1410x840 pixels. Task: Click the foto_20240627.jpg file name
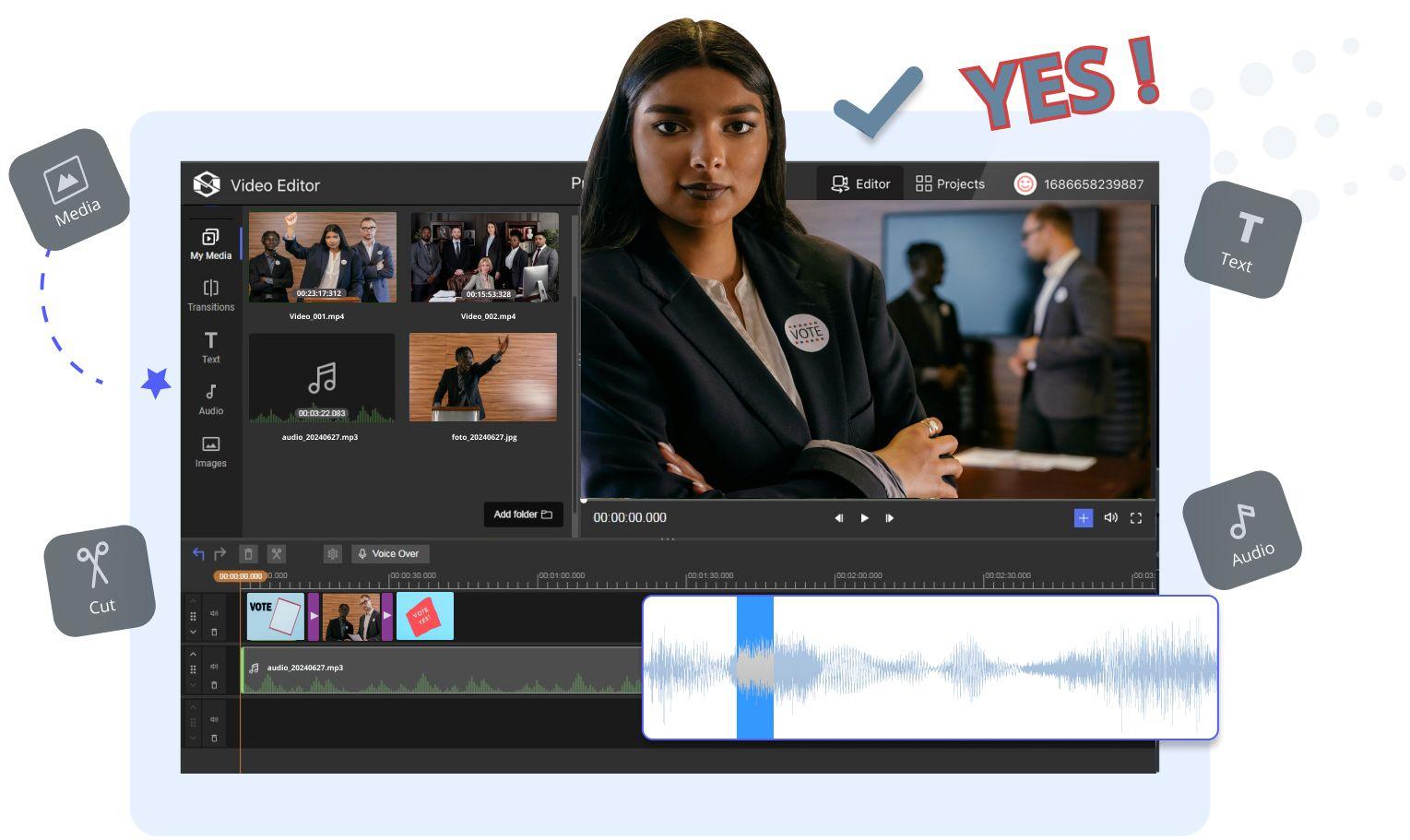click(484, 437)
